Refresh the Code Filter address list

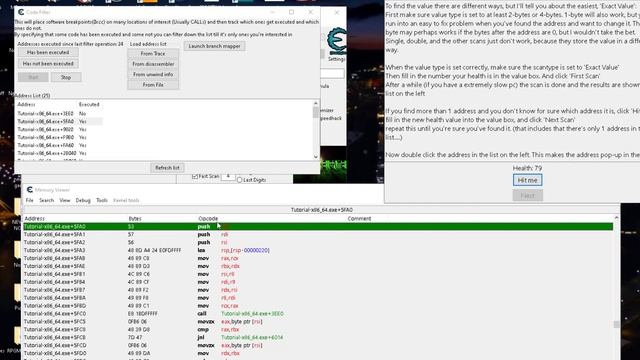[x=167, y=168]
